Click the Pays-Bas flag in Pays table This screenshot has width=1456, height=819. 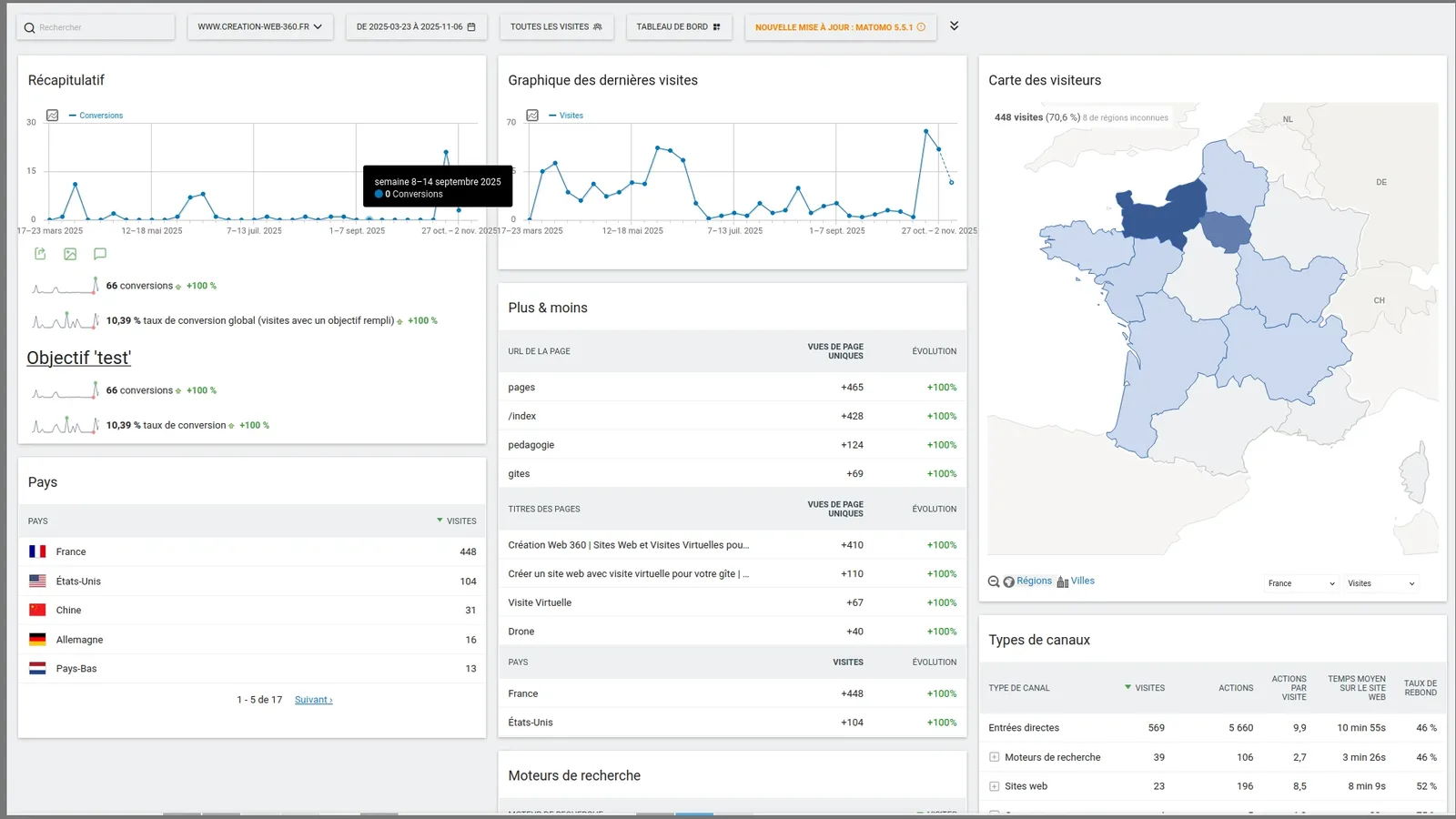(37, 668)
